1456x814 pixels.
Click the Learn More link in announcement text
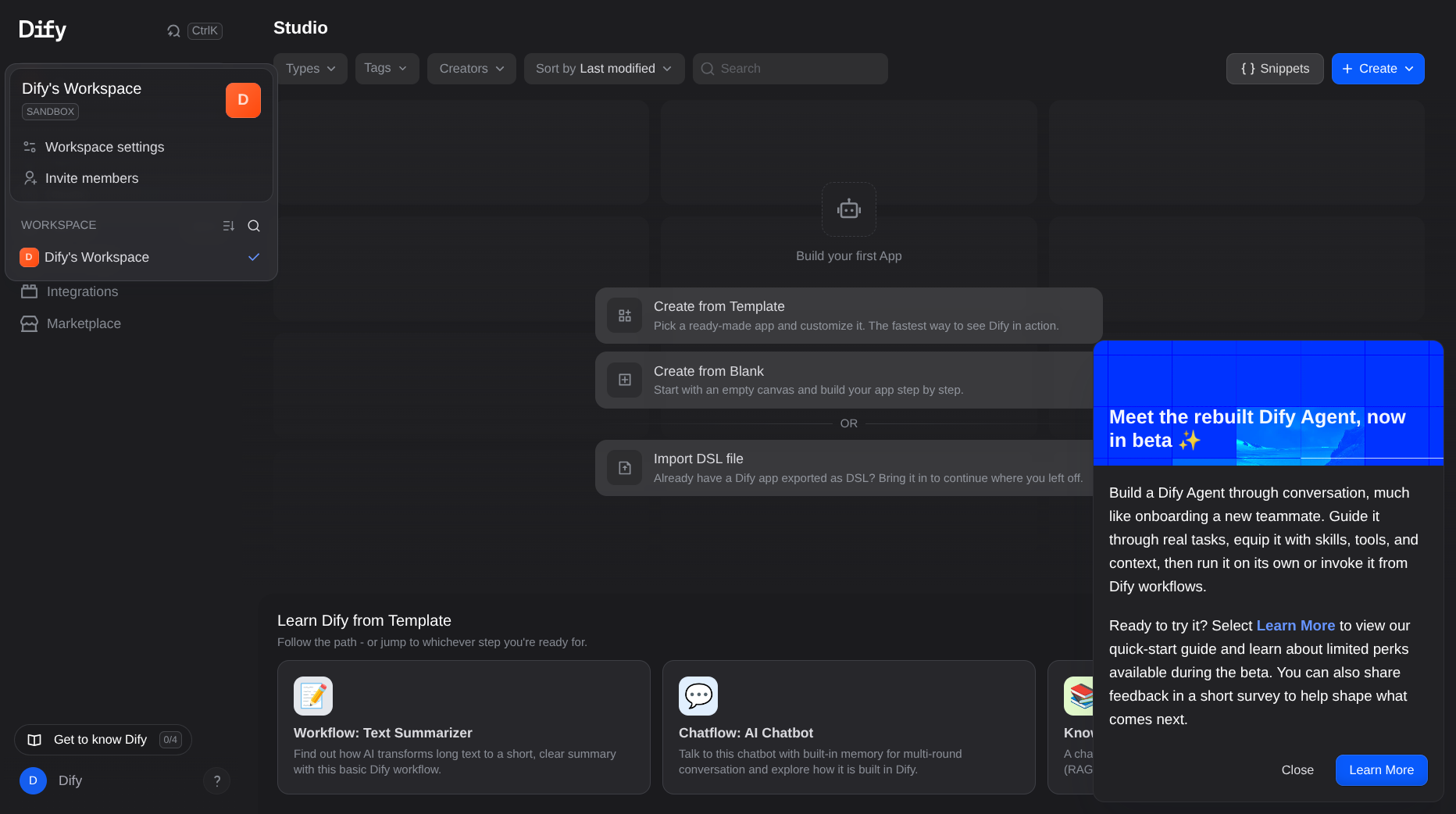pyautogui.click(x=1295, y=626)
